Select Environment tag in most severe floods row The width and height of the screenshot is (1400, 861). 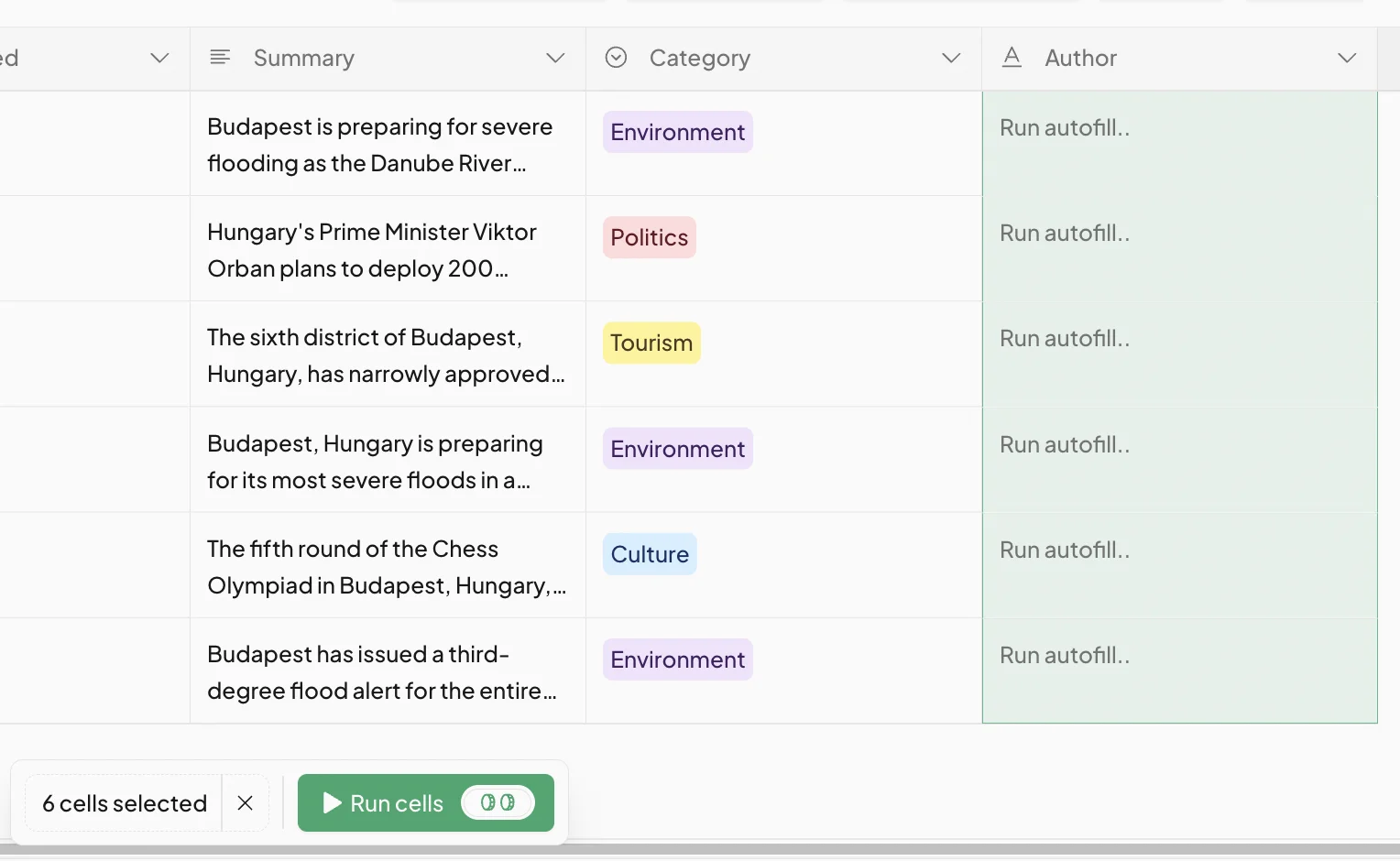[x=678, y=449]
